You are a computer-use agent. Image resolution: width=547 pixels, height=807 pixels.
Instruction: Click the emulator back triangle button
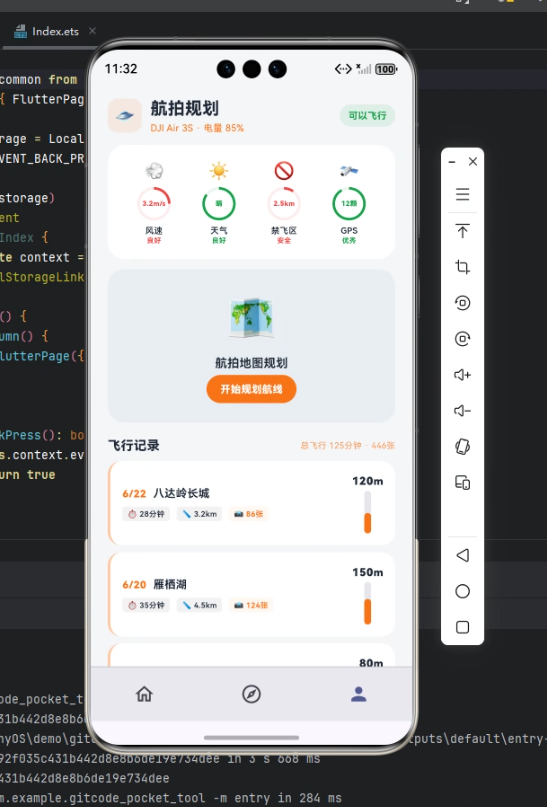pos(463,555)
